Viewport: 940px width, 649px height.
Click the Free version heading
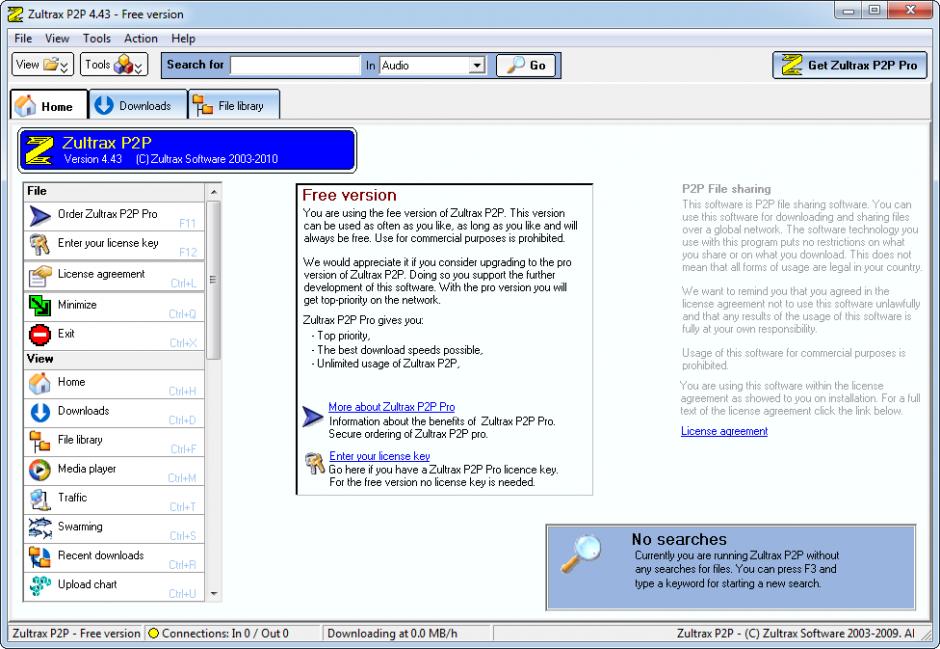350,195
